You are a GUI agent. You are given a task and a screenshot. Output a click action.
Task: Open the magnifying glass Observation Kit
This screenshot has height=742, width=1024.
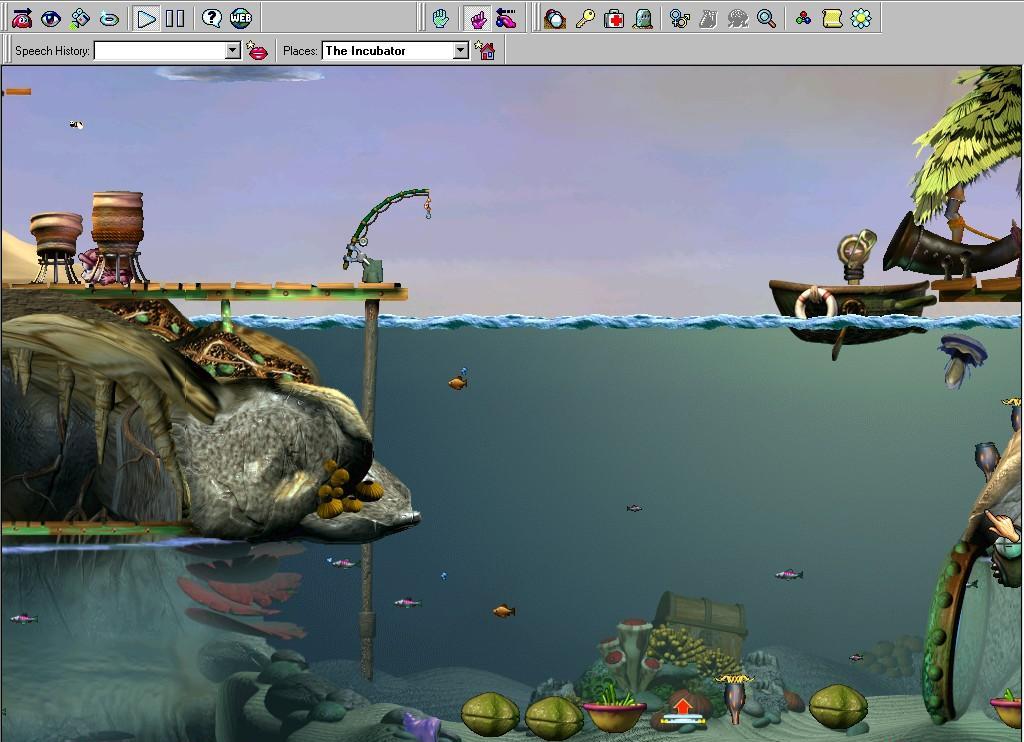[766, 18]
